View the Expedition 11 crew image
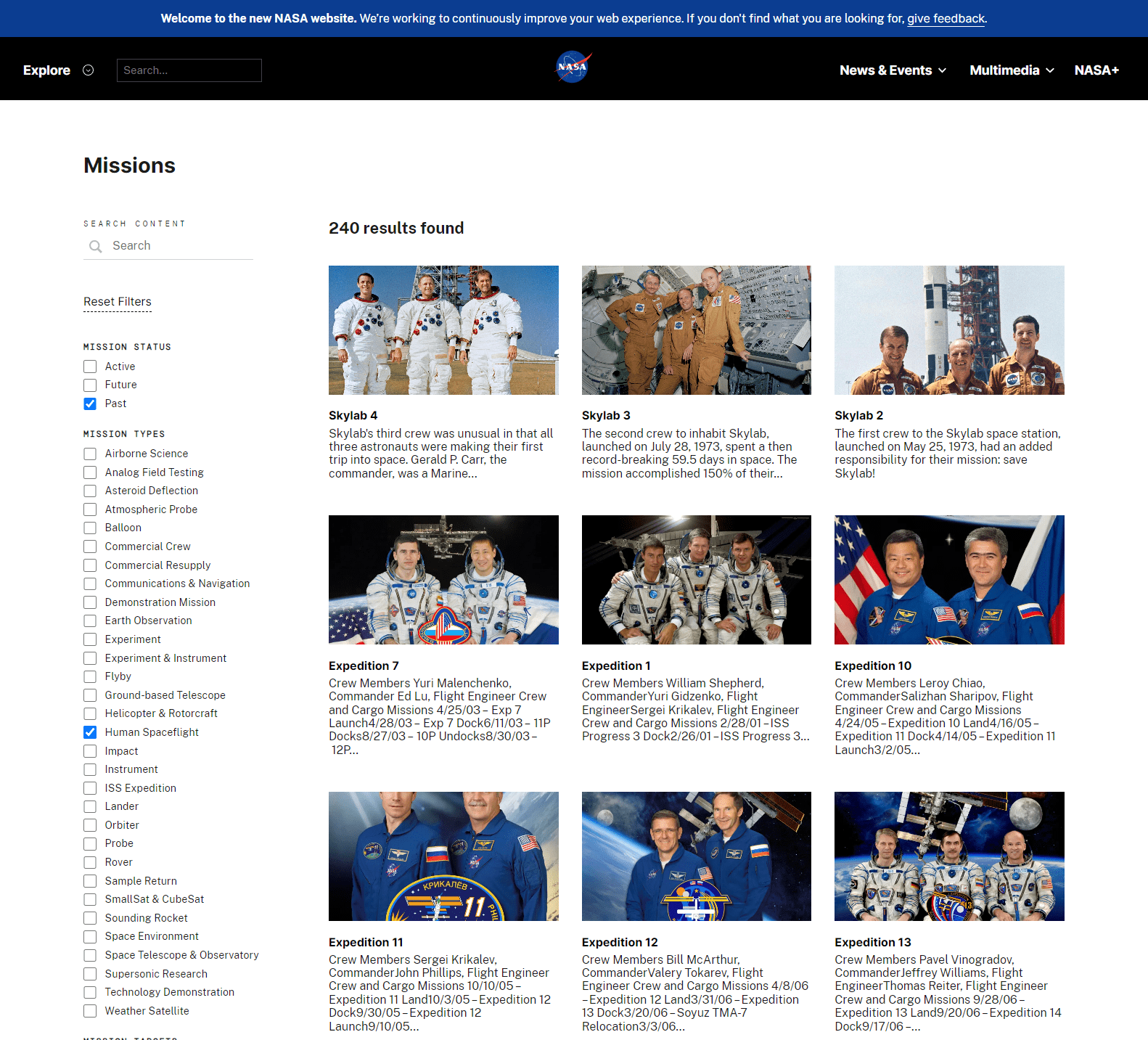The image size is (1148, 1040). 443,856
